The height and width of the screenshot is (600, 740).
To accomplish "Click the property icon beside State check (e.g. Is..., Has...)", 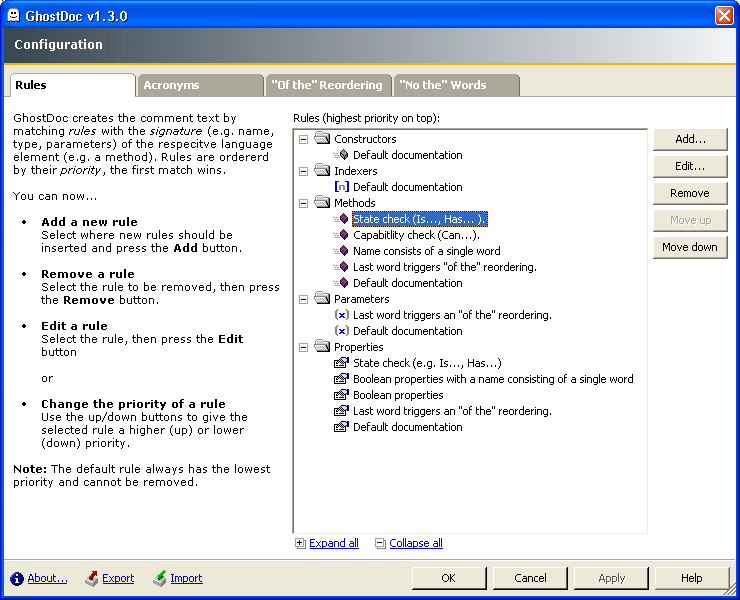I will click(x=341, y=363).
